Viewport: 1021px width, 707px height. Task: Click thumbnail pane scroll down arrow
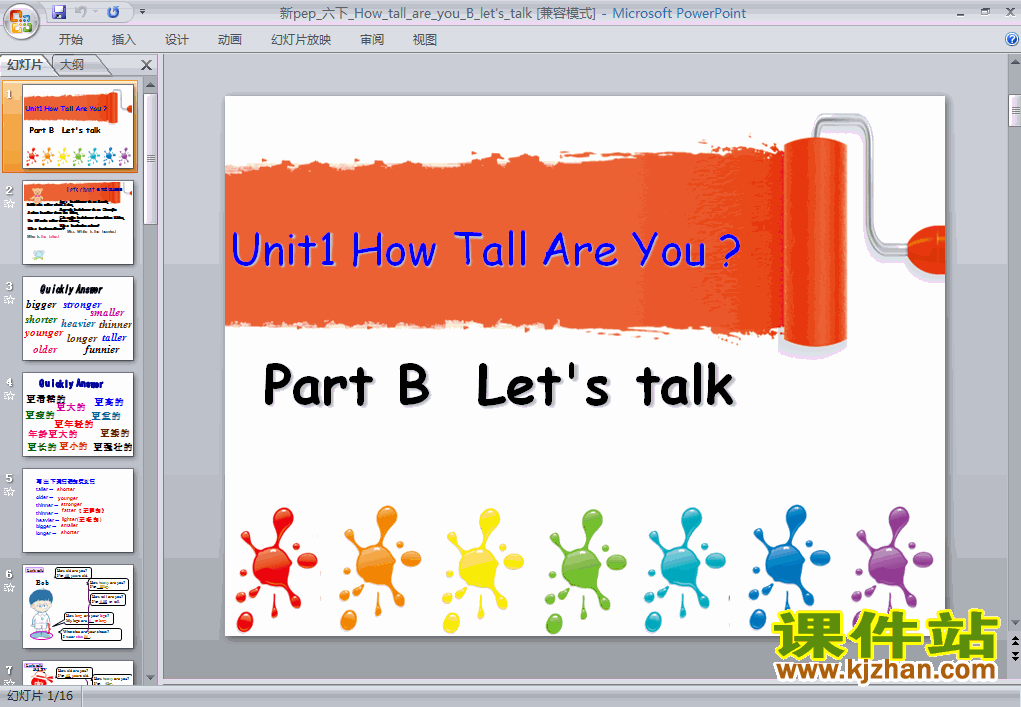click(150, 678)
